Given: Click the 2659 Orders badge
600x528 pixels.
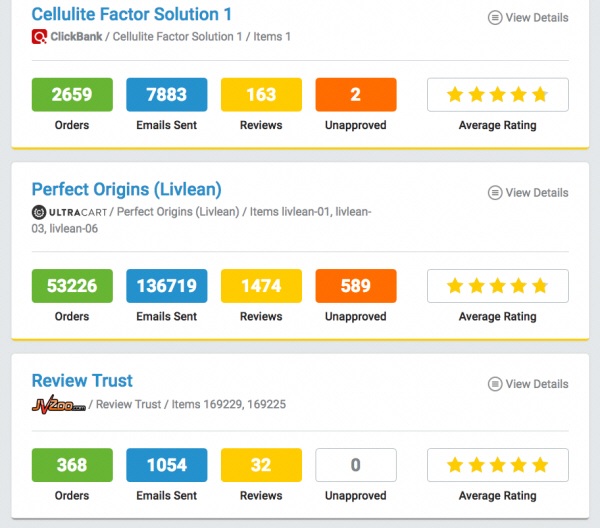Looking at the screenshot, I should coord(72,95).
